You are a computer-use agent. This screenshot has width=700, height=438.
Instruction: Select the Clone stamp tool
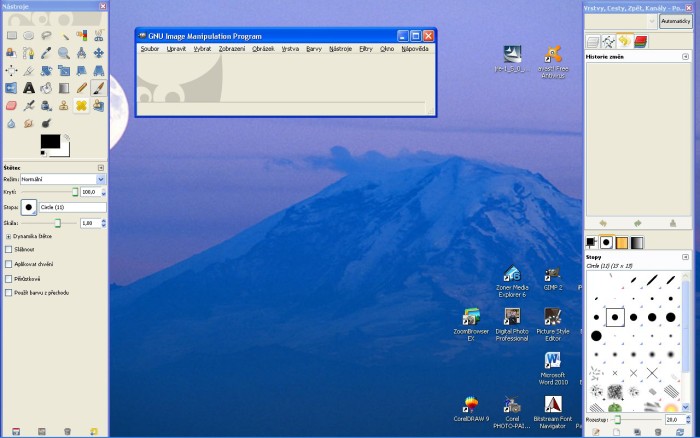pos(64,106)
